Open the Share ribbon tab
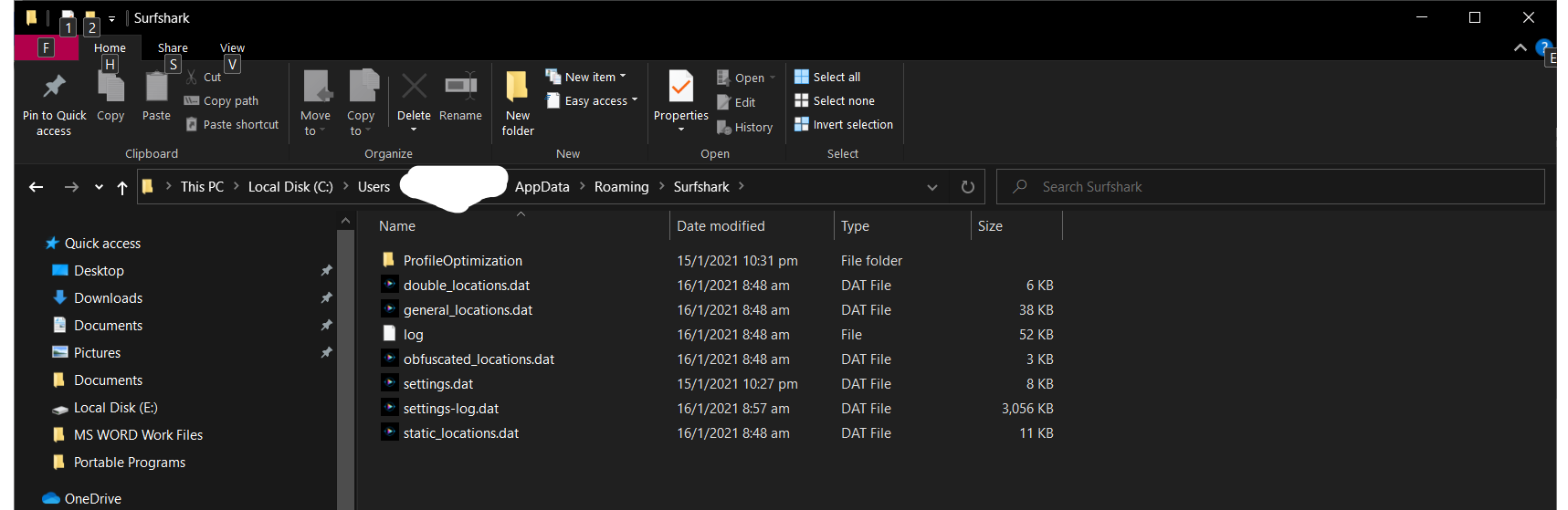Image resolution: width=1568 pixels, height=510 pixels. 173,47
